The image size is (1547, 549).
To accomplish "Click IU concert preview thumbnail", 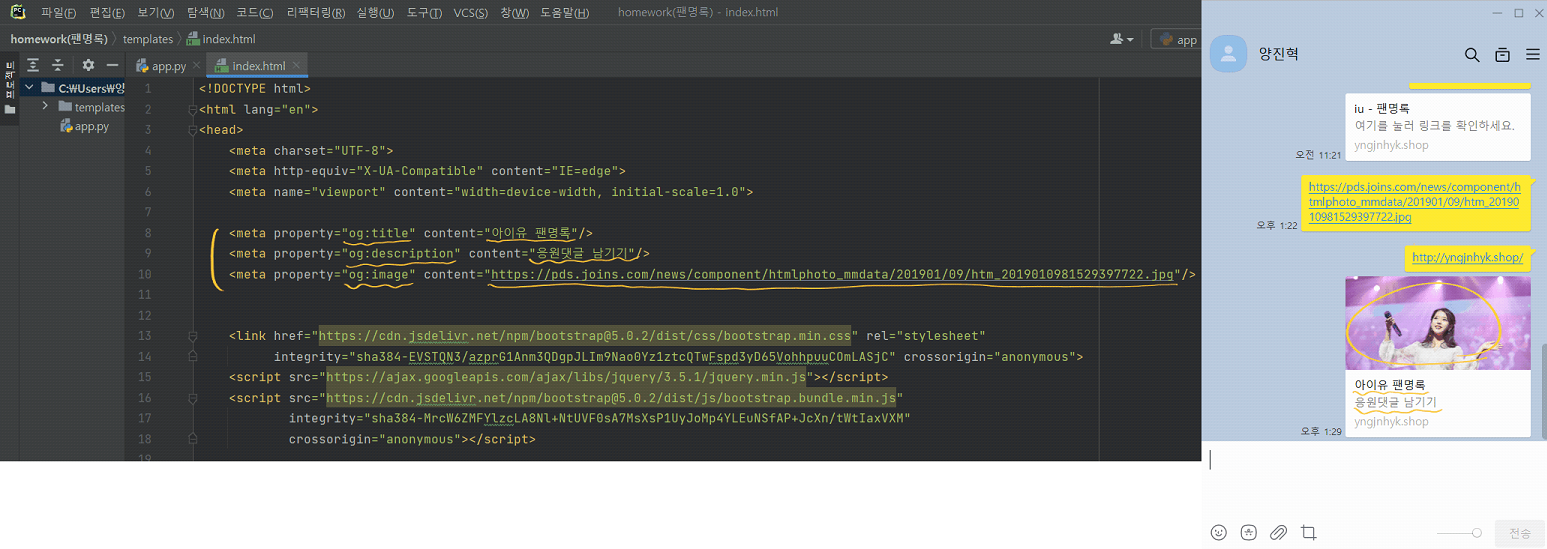I will pyautogui.click(x=1438, y=322).
